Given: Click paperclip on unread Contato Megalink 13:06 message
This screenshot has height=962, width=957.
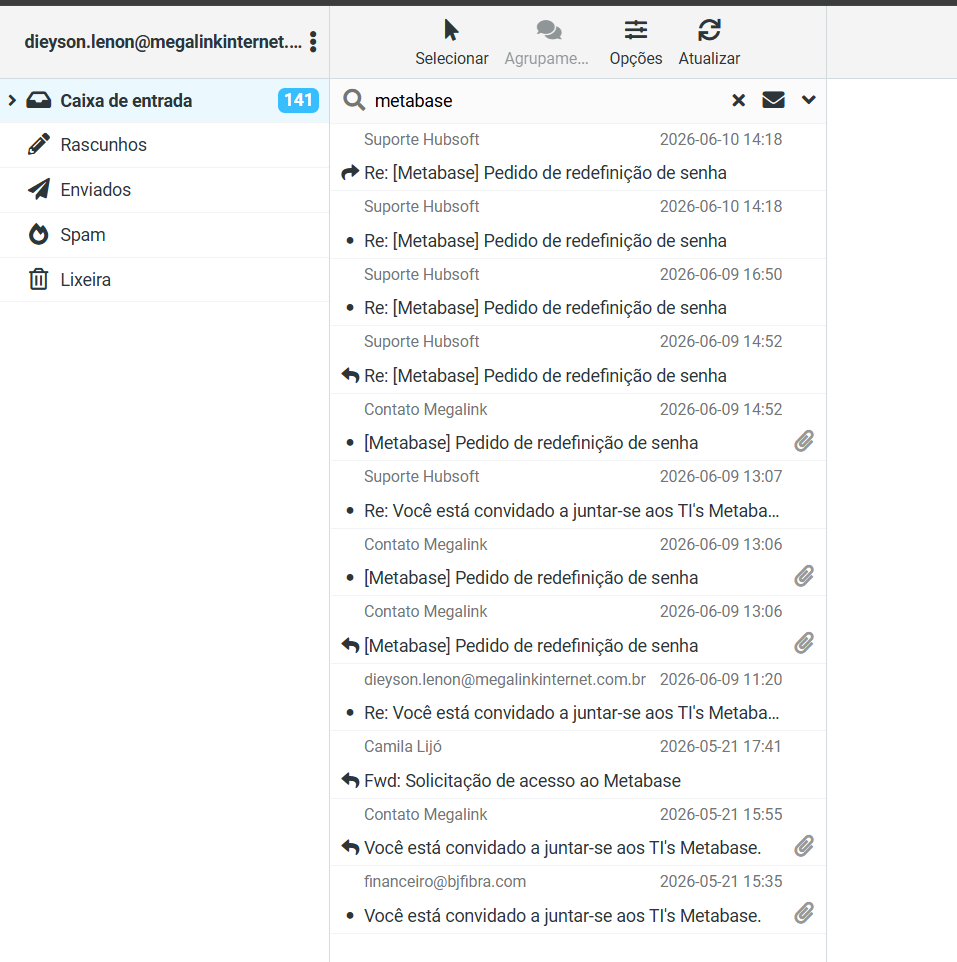Looking at the screenshot, I should click(804, 576).
